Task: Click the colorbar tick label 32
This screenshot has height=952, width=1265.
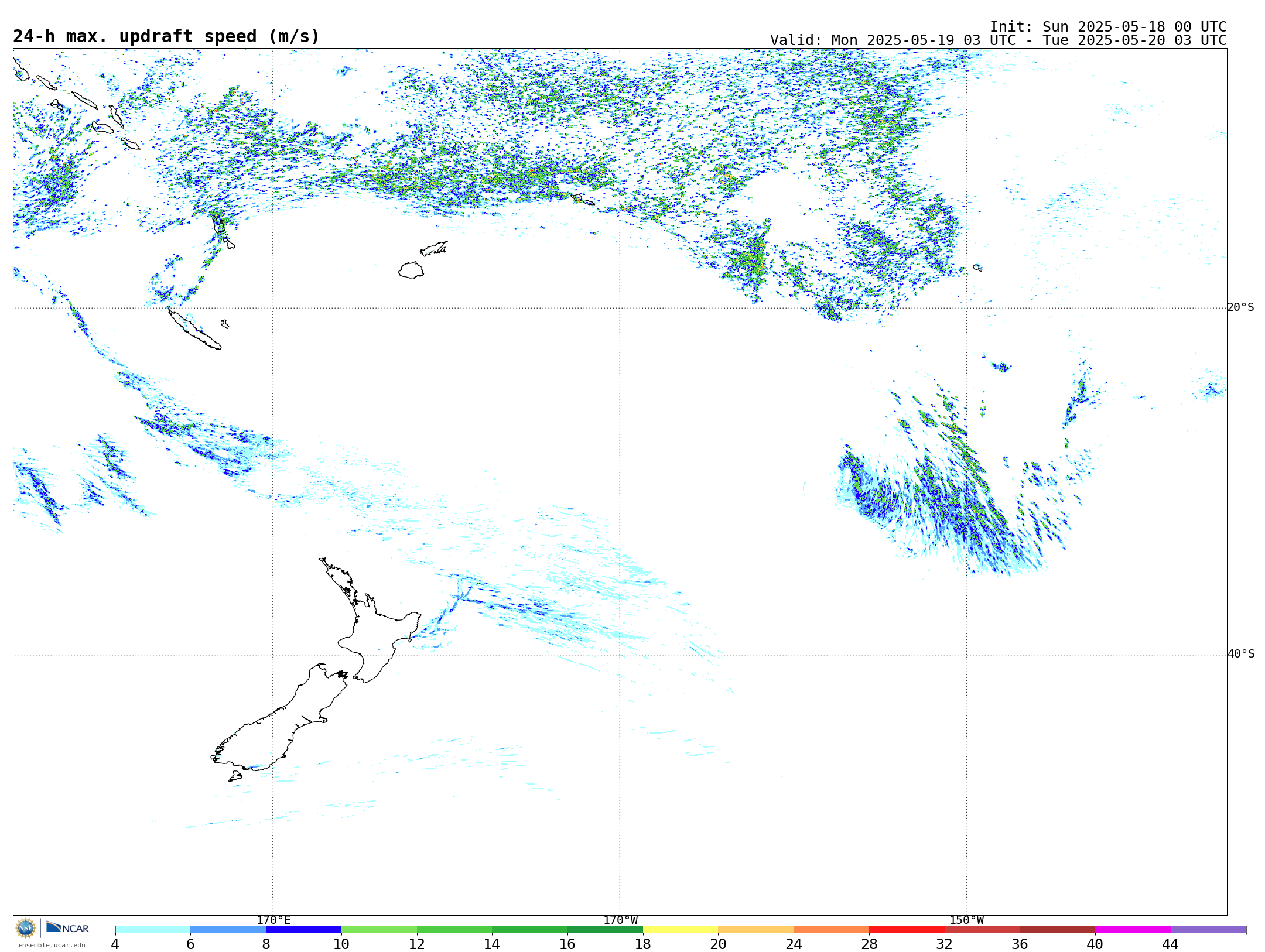Action: 945,944
